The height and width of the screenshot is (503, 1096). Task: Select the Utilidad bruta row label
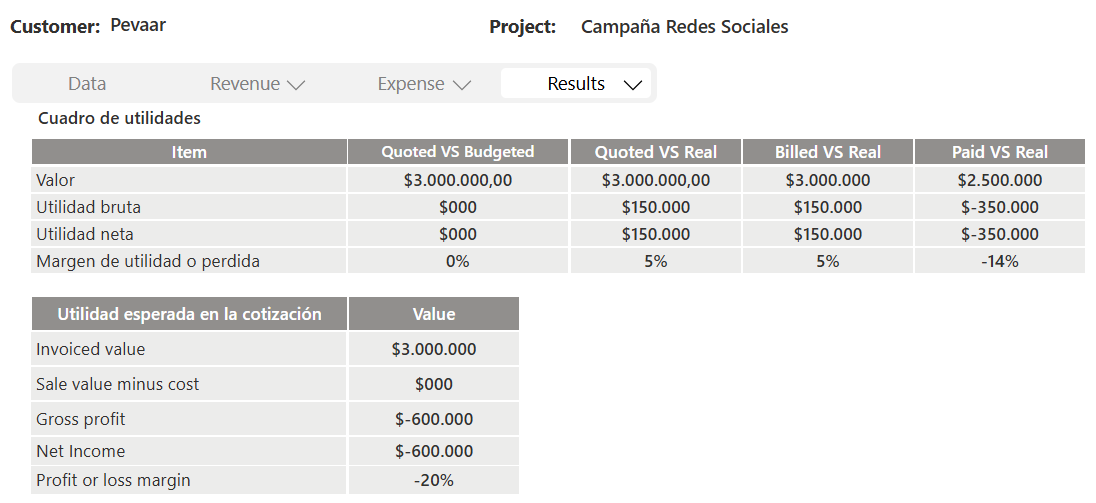(88, 207)
